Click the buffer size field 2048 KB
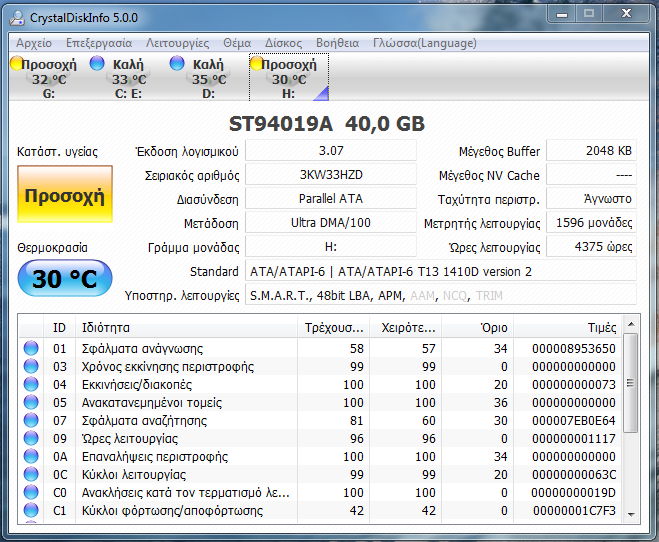 591,151
